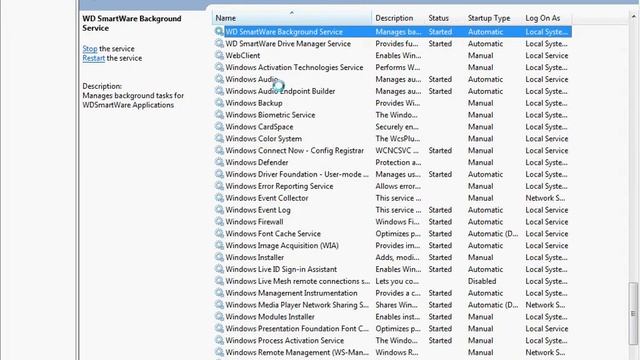Click the Stop the service link

(x=90, y=49)
